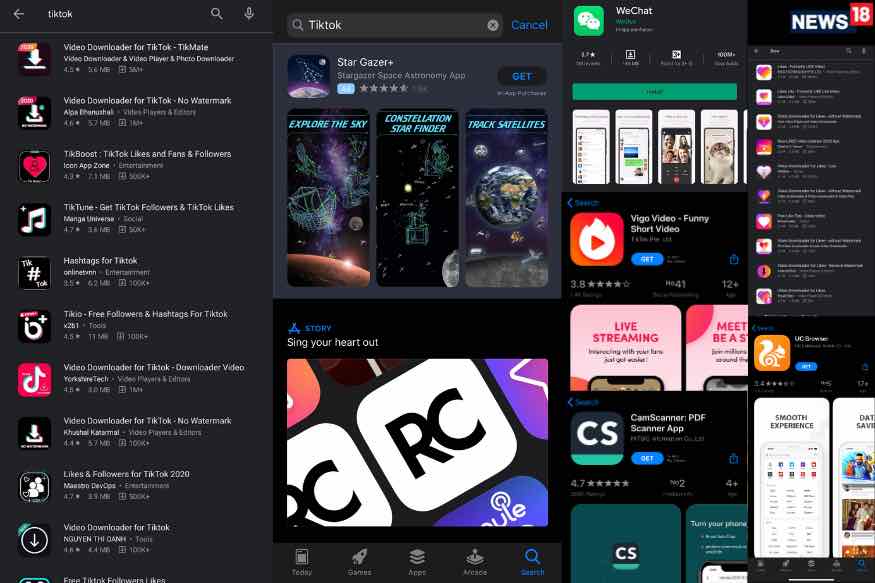Open the Sing your heart out story card
The height and width of the screenshot is (583, 875).
point(417,442)
